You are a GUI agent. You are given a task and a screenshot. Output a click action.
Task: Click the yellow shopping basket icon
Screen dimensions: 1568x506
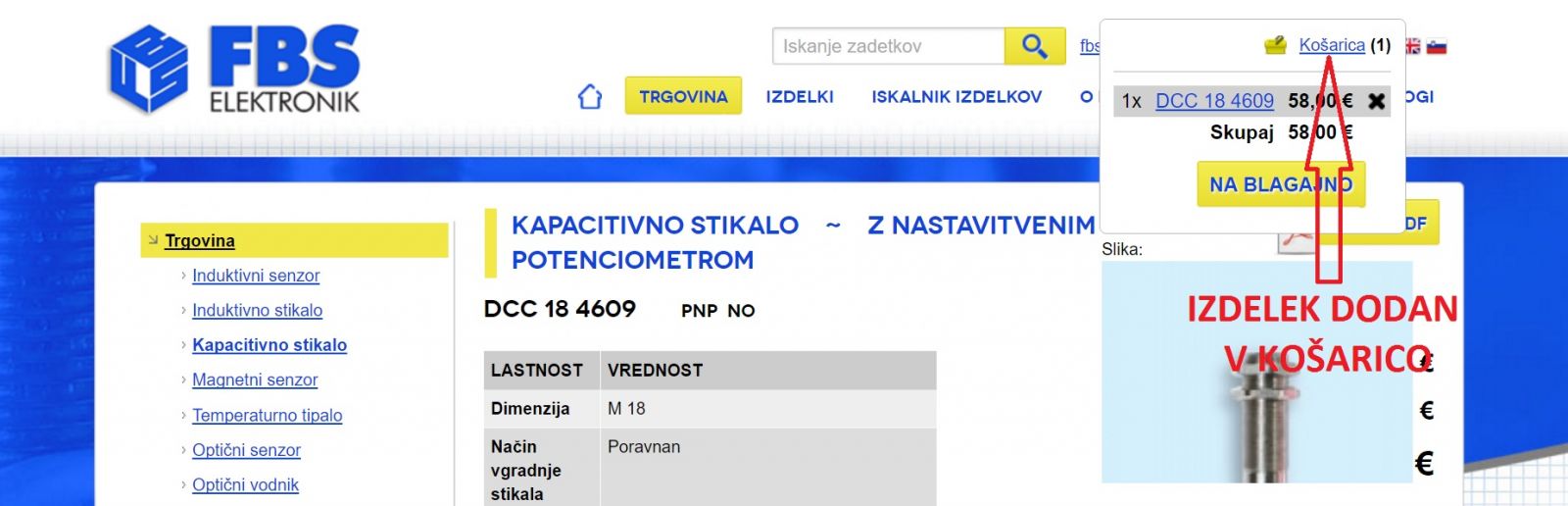tap(1275, 45)
